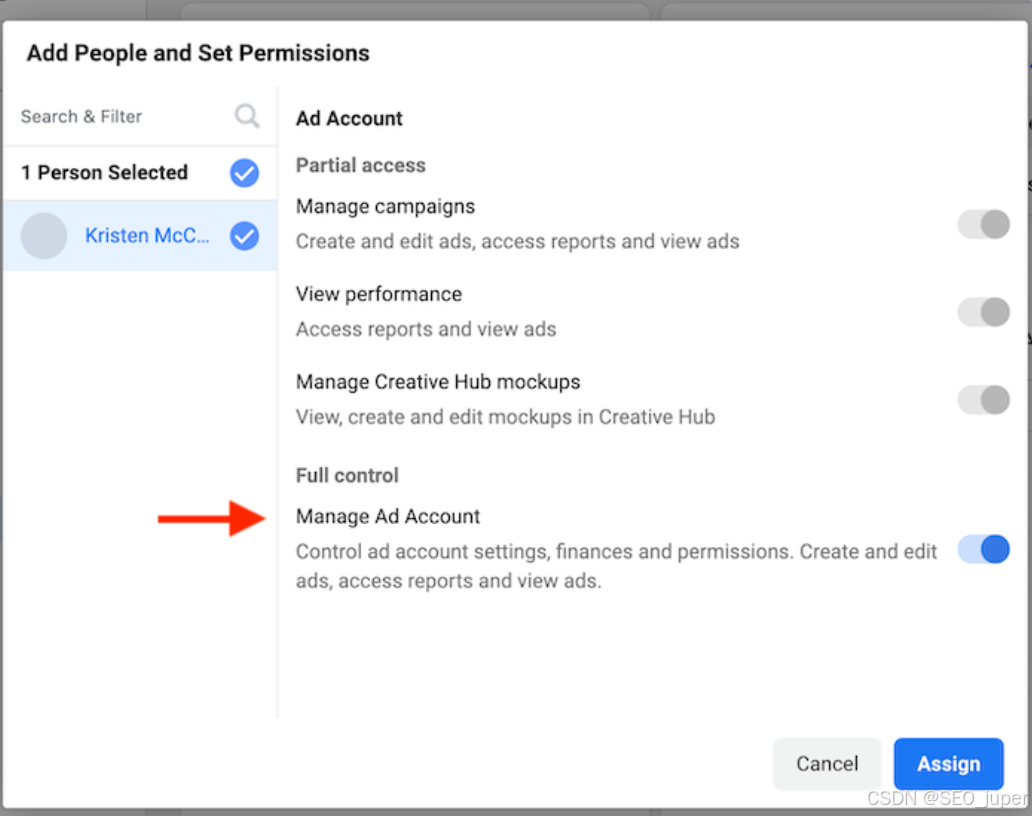The height and width of the screenshot is (816, 1032).
Task: Click the Manage Creative Hub mockups title
Action: coord(437,382)
